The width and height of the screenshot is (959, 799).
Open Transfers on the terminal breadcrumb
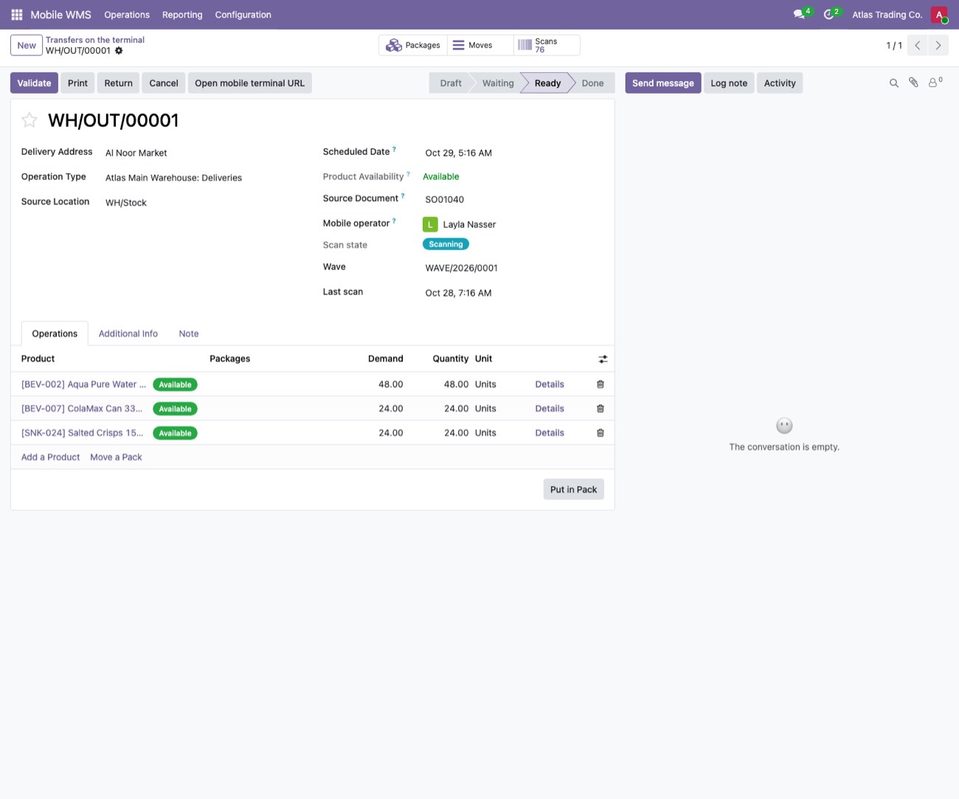[95, 40]
